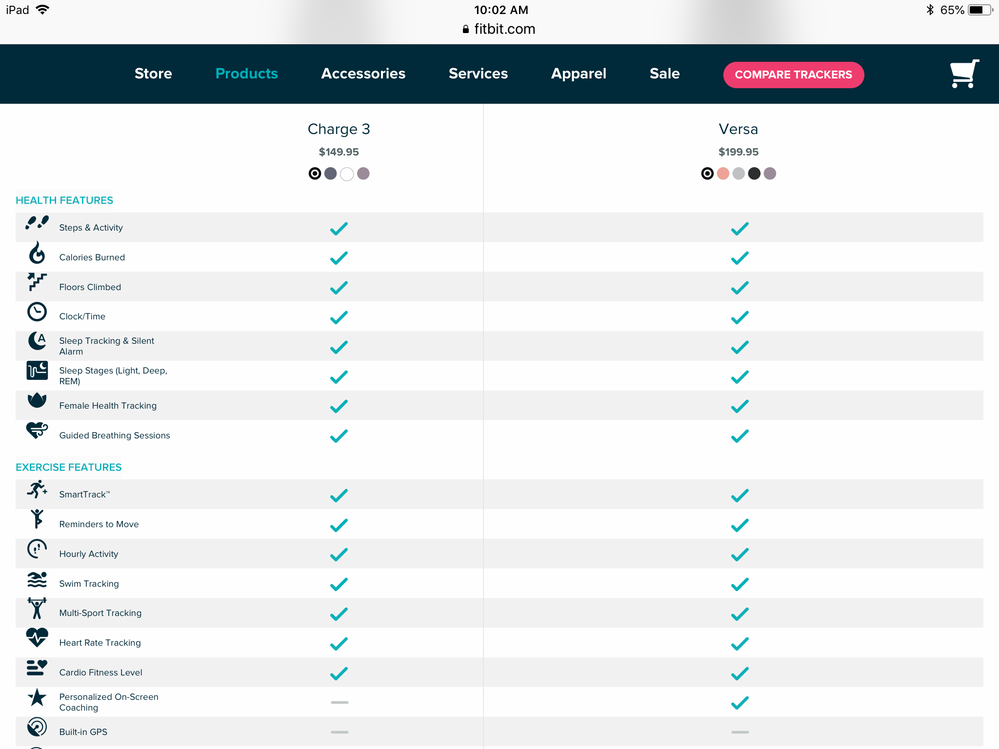This screenshot has height=749, width=999.
Task: Click the Steps & Activity label
Action: (x=91, y=227)
